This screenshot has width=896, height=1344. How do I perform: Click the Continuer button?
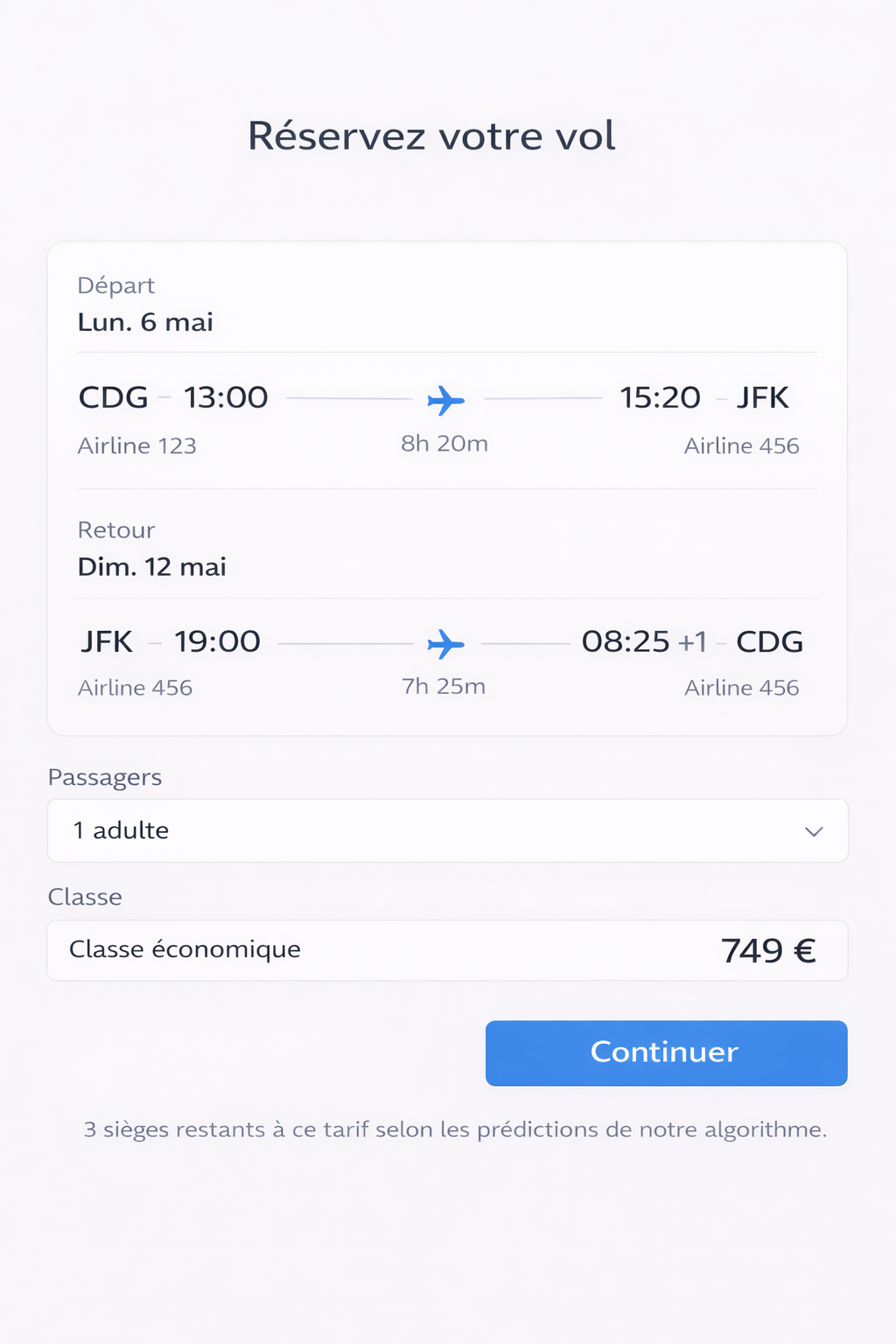pyautogui.click(x=666, y=1053)
